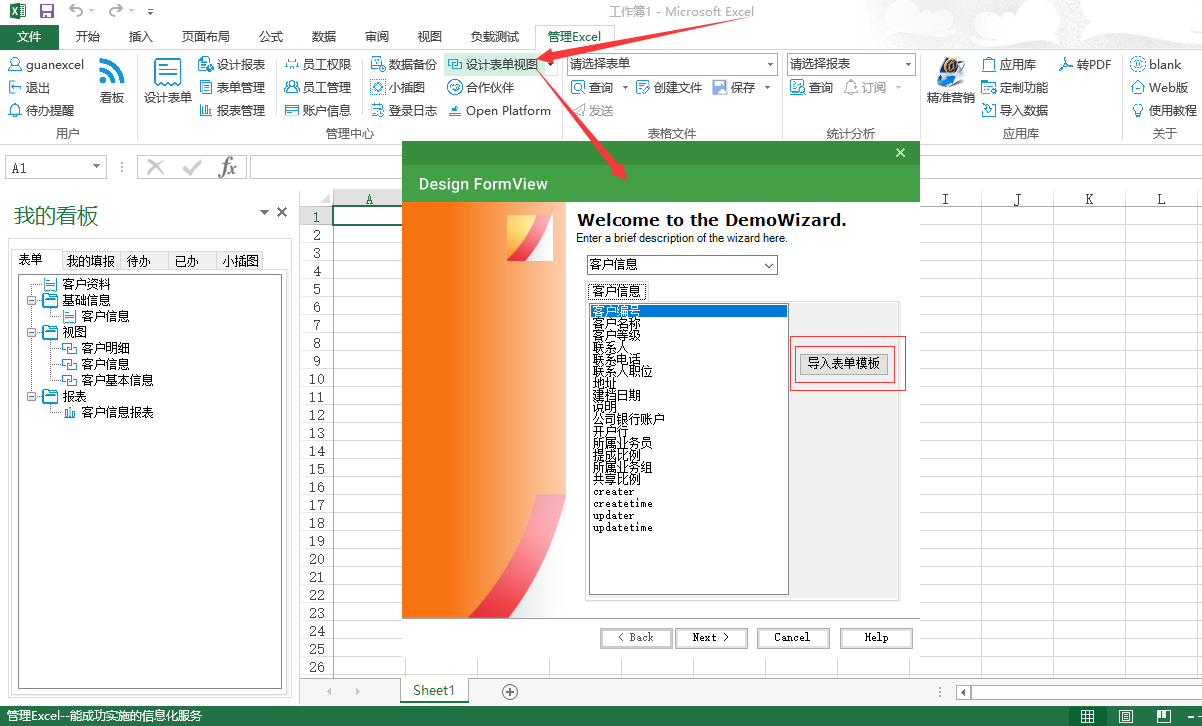Select 公司银行账户 in field list

tap(689, 419)
